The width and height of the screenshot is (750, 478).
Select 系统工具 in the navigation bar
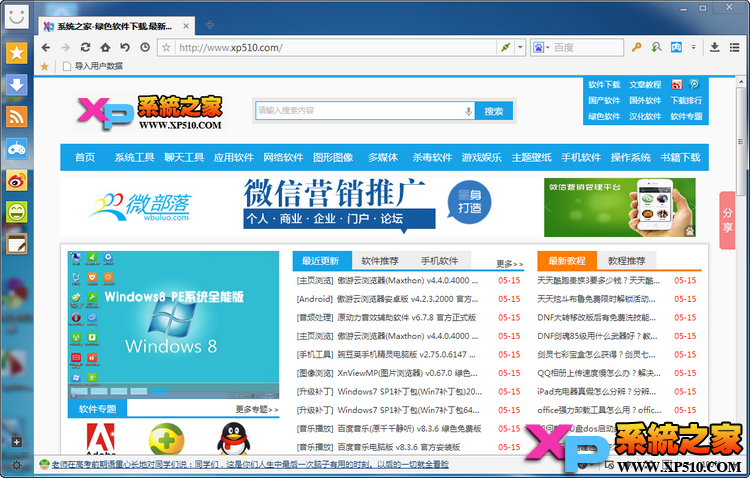click(x=134, y=157)
